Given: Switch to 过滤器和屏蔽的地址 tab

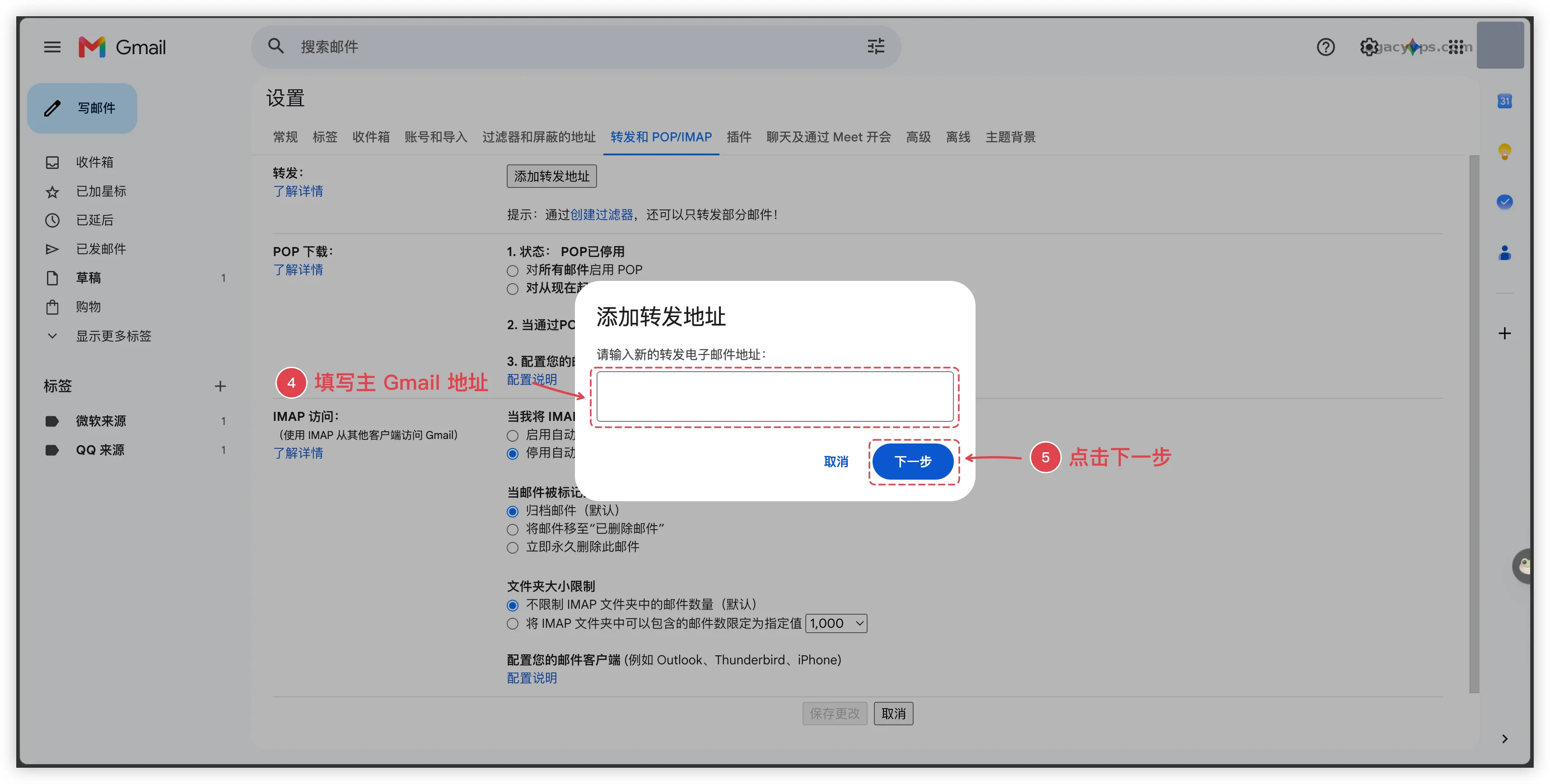Looking at the screenshot, I should click(x=538, y=137).
